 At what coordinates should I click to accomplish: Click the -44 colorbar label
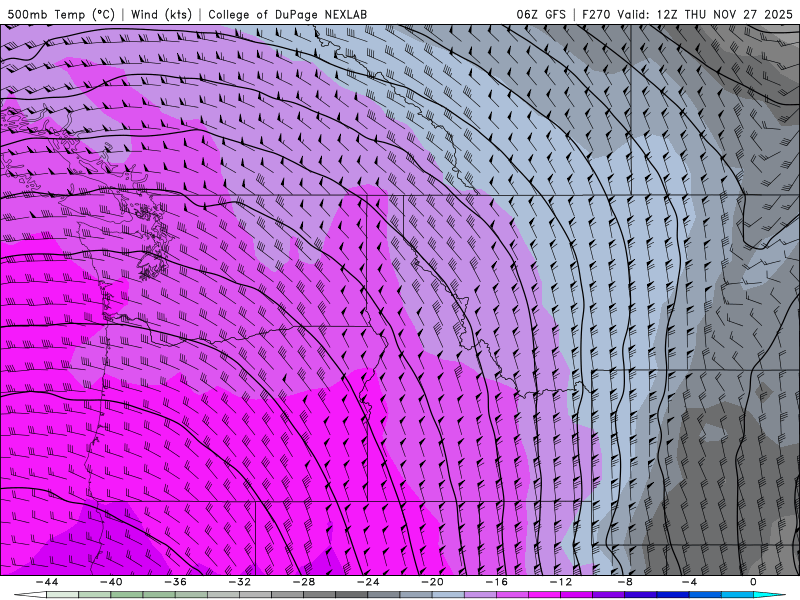[x=47, y=582]
